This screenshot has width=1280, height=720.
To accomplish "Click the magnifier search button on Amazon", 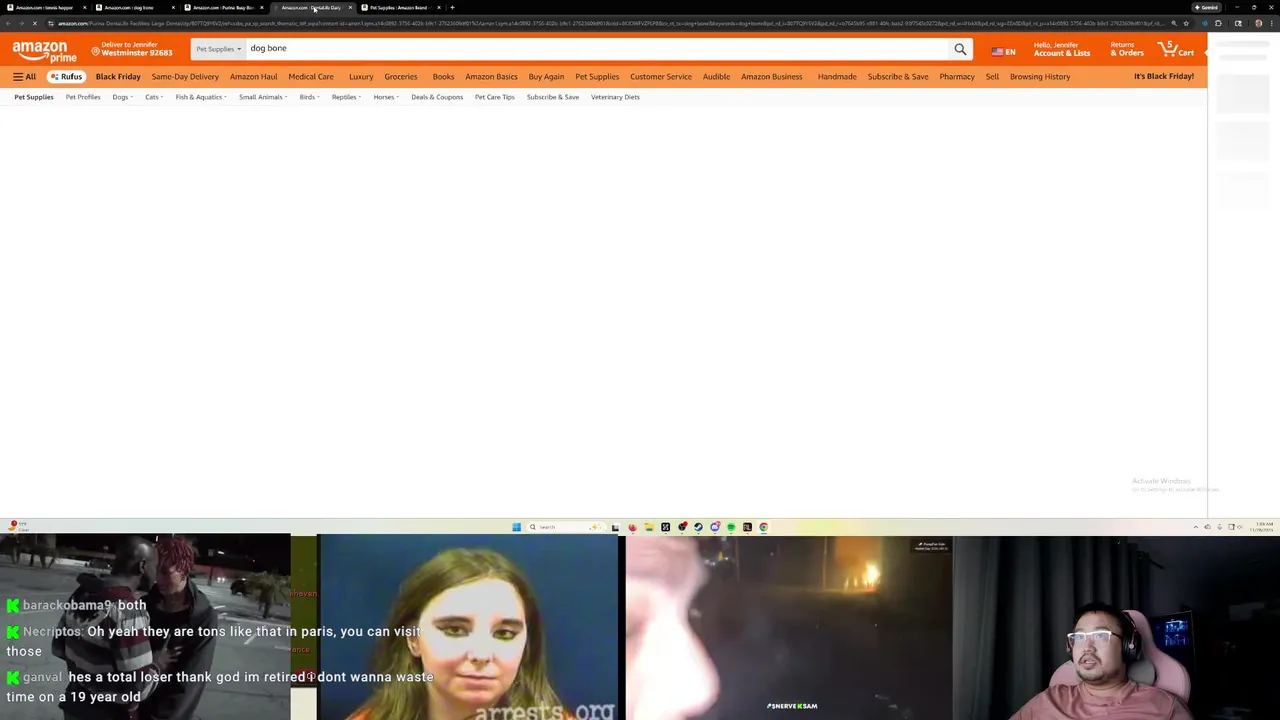I will pyautogui.click(x=960, y=49).
